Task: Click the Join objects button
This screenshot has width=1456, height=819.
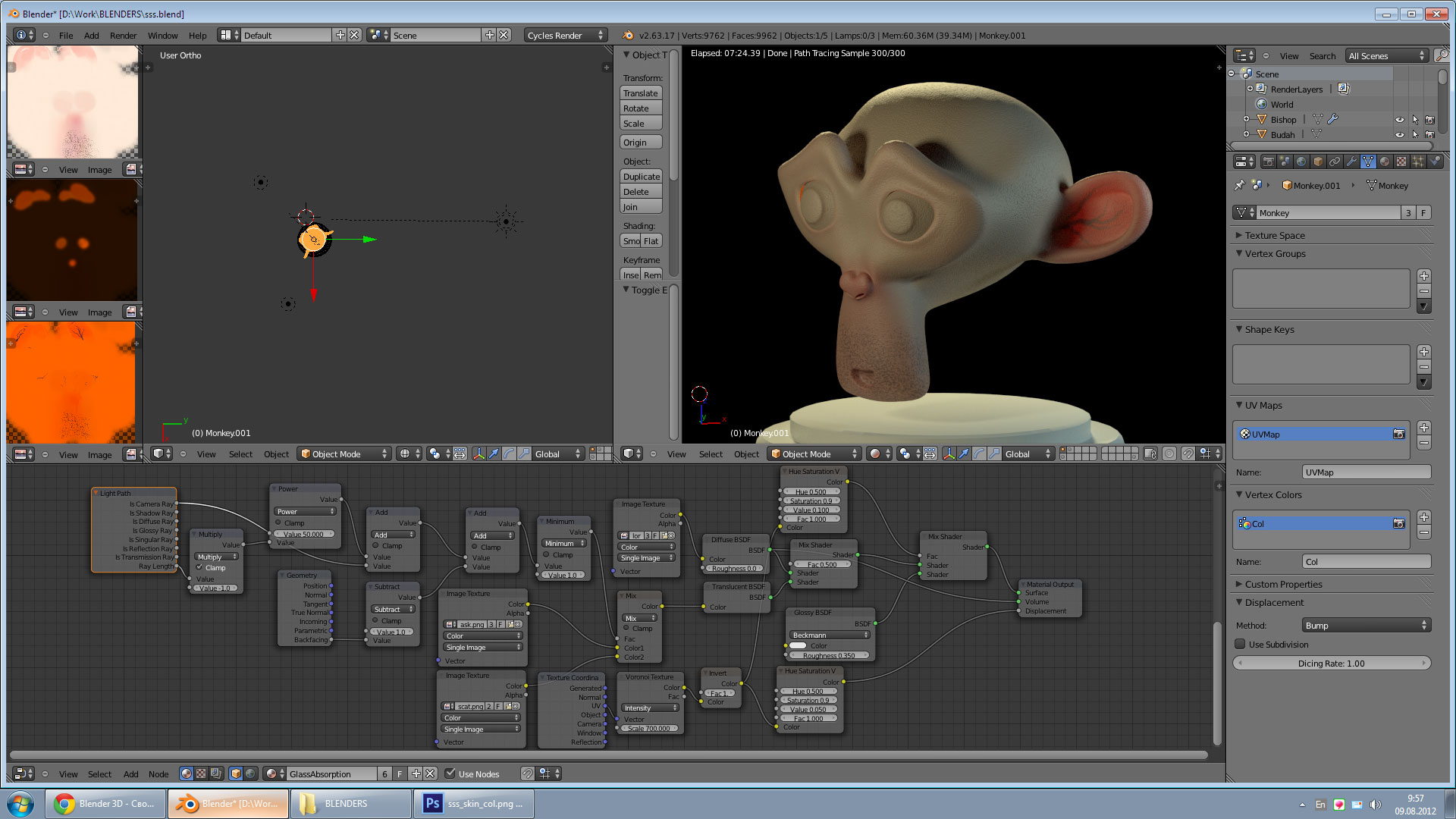Action: point(639,206)
